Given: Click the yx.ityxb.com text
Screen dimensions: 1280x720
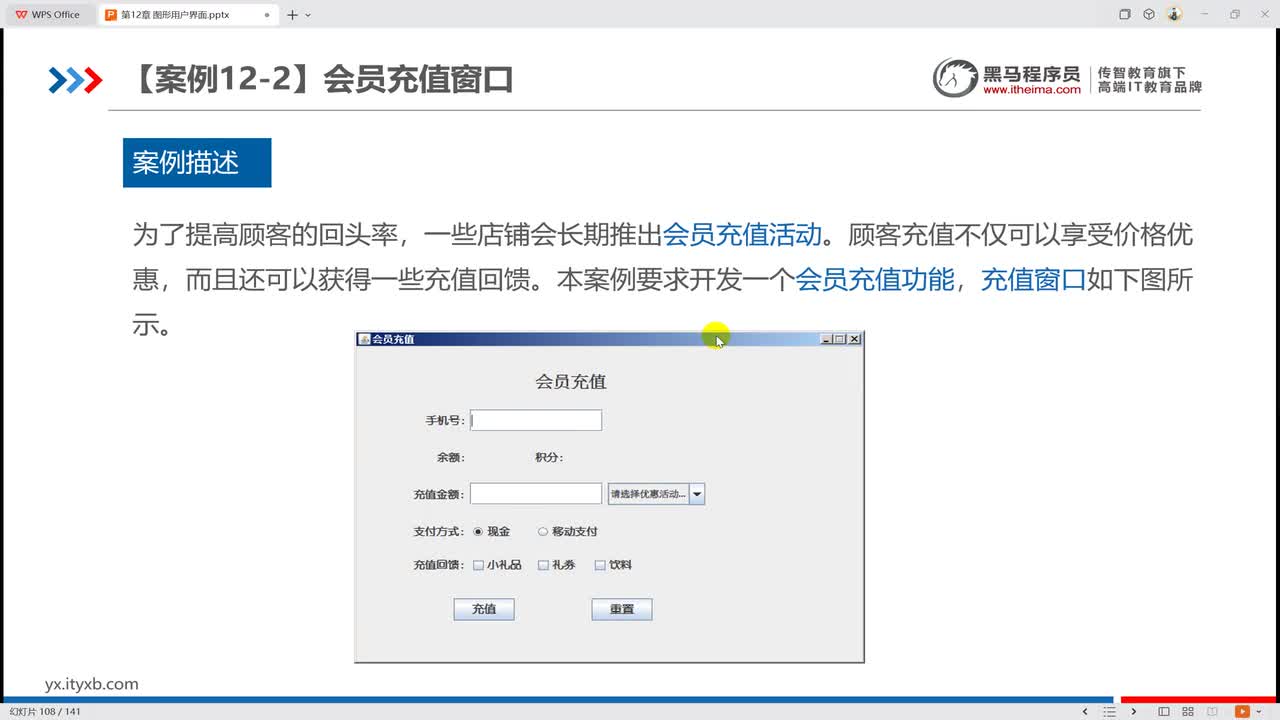Looking at the screenshot, I should (x=92, y=684).
